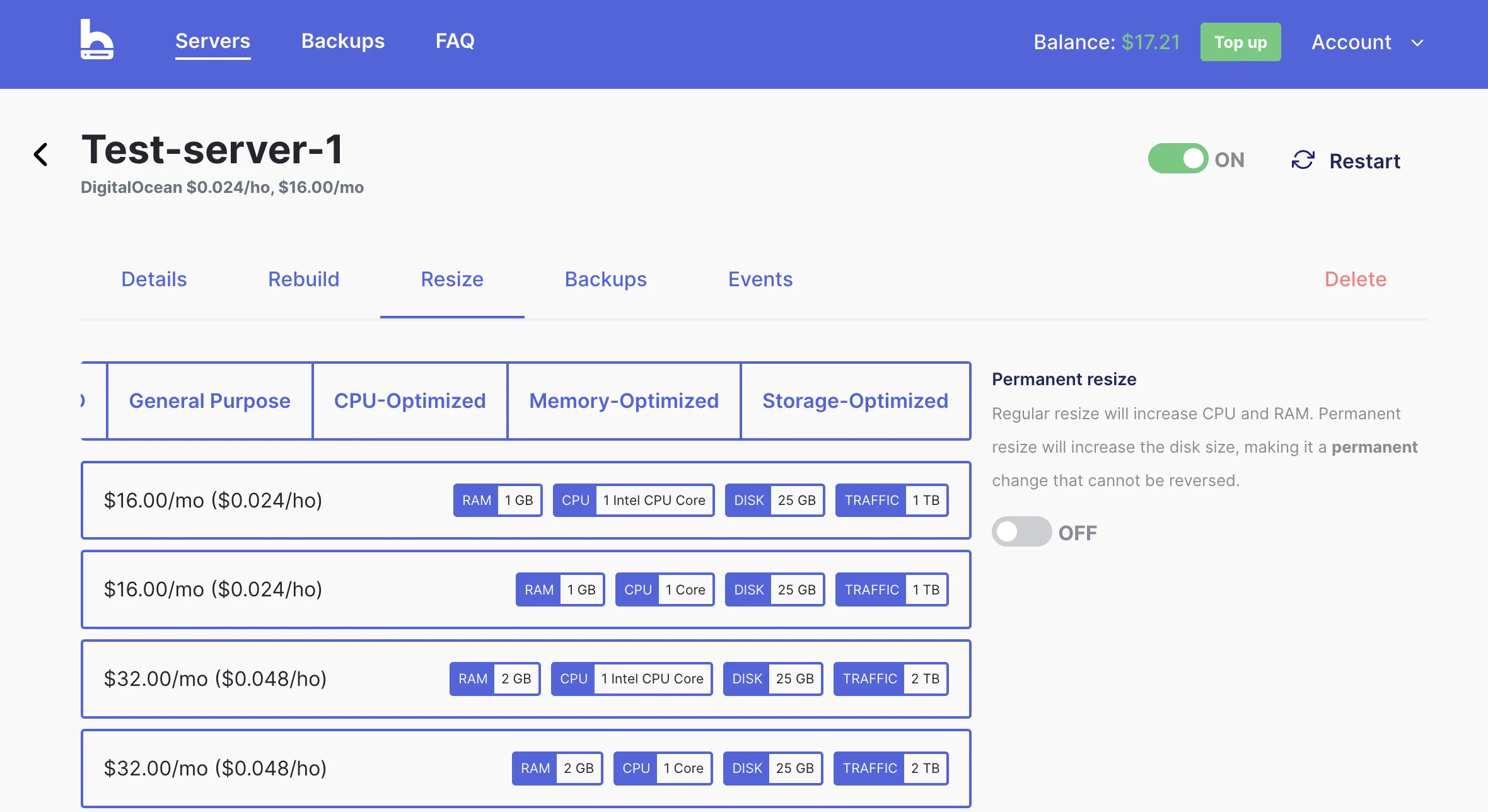This screenshot has width=1488, height=812.
Task: Open the Account menu
Action: pos(1367,42)
